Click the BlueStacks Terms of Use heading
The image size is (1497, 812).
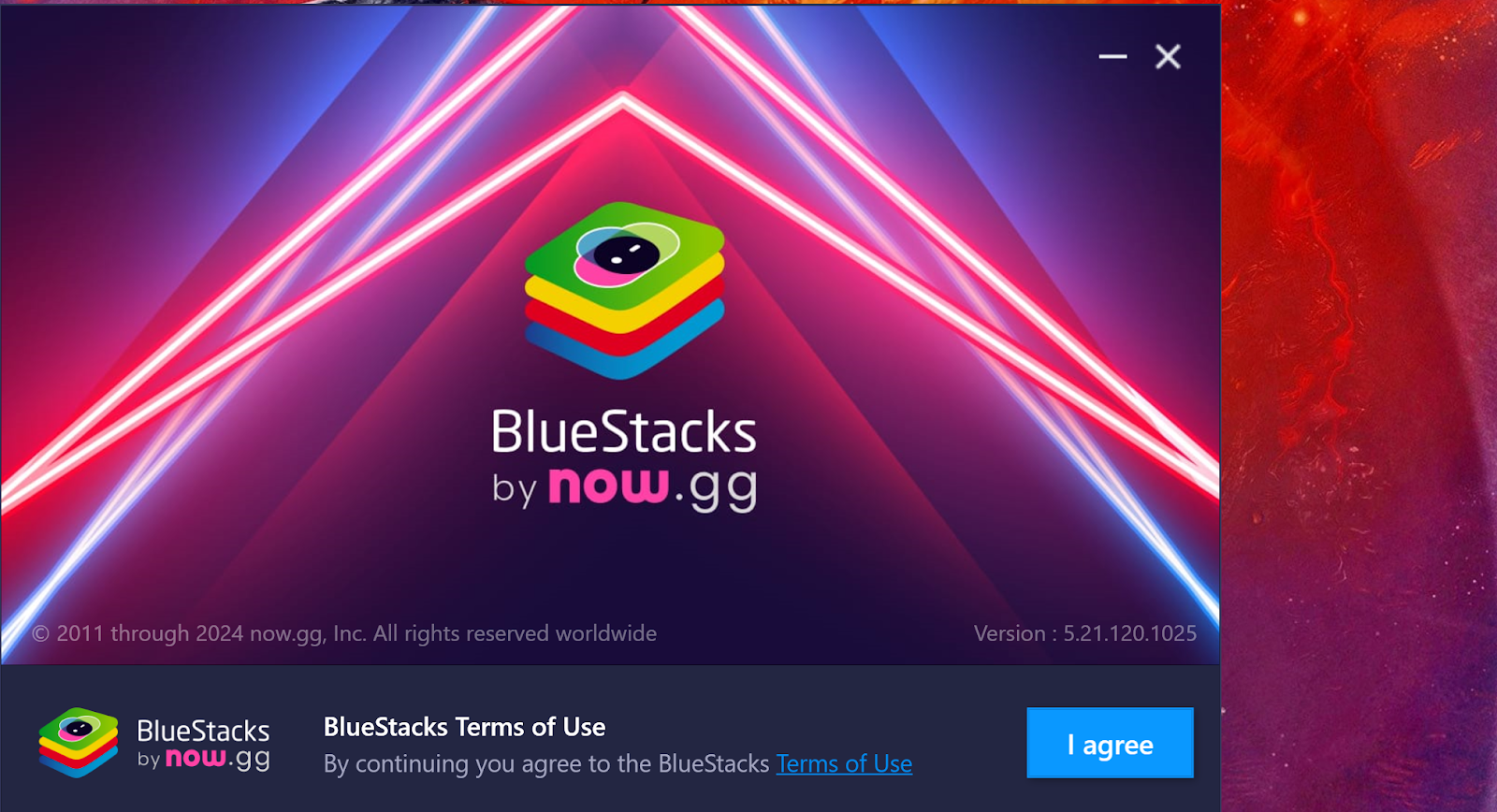tap(464, 727)
